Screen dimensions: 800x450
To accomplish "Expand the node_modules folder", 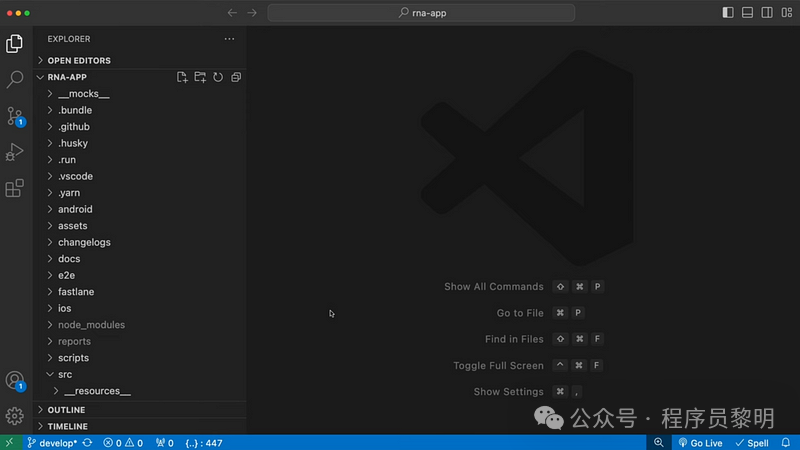I will 140,324.
